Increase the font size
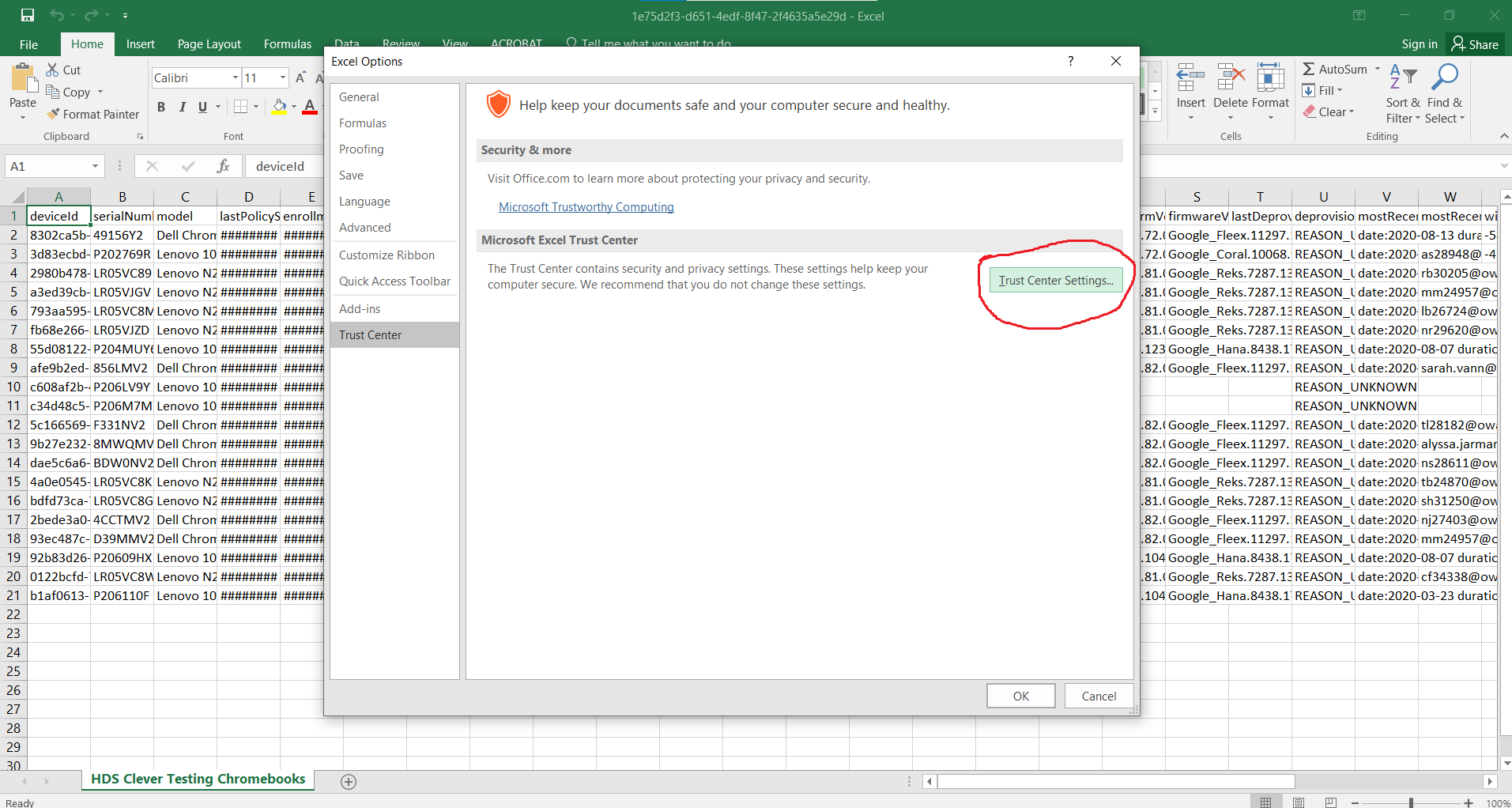Viewport: 1512px width, 808px height. pos(300,77)
